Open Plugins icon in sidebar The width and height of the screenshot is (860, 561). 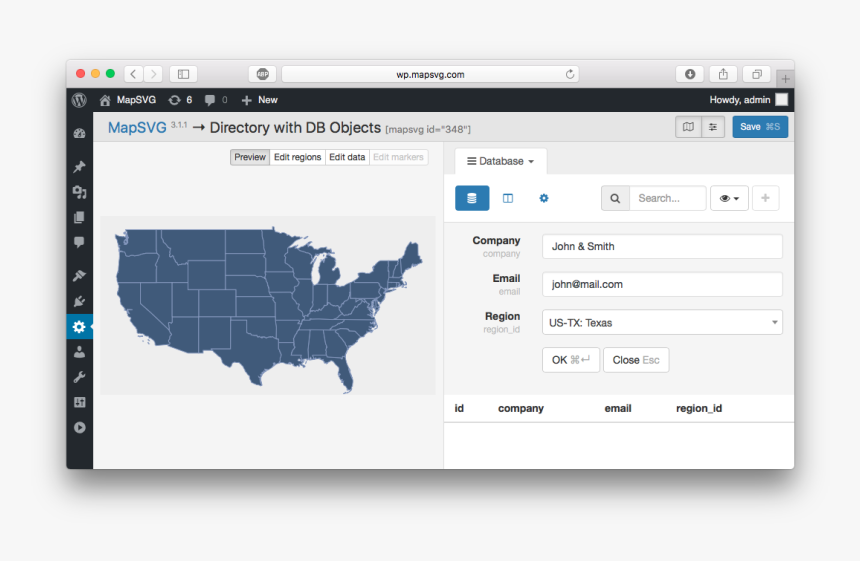(80, 301)
